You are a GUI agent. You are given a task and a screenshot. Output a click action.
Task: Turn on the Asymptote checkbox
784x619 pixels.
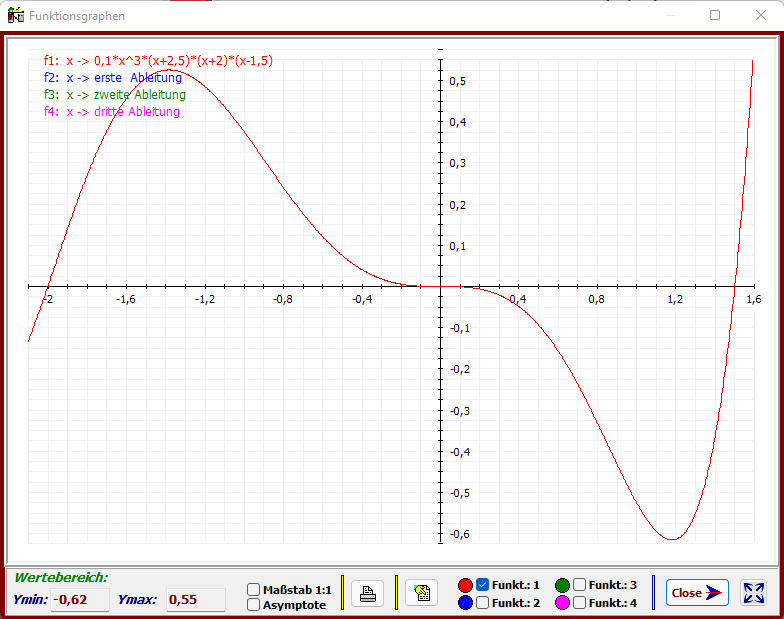point(254,605)
